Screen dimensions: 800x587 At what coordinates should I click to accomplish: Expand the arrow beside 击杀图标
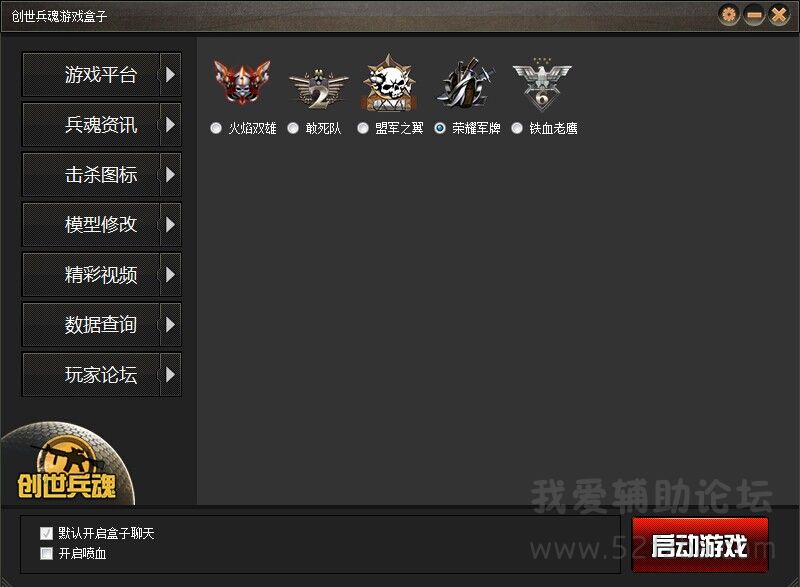[x=170, y=174]
